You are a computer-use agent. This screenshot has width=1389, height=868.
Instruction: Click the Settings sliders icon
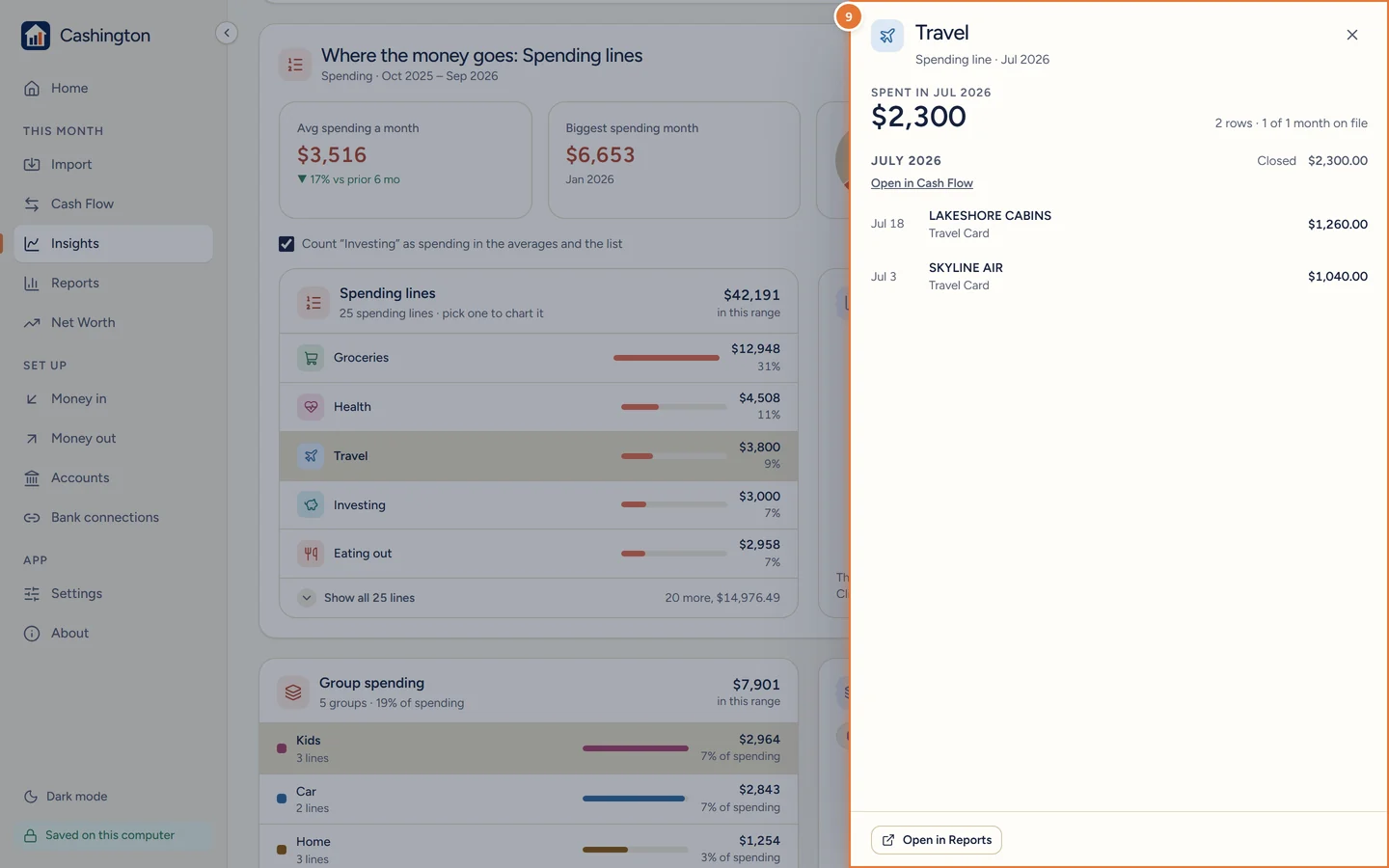point(32,594)
